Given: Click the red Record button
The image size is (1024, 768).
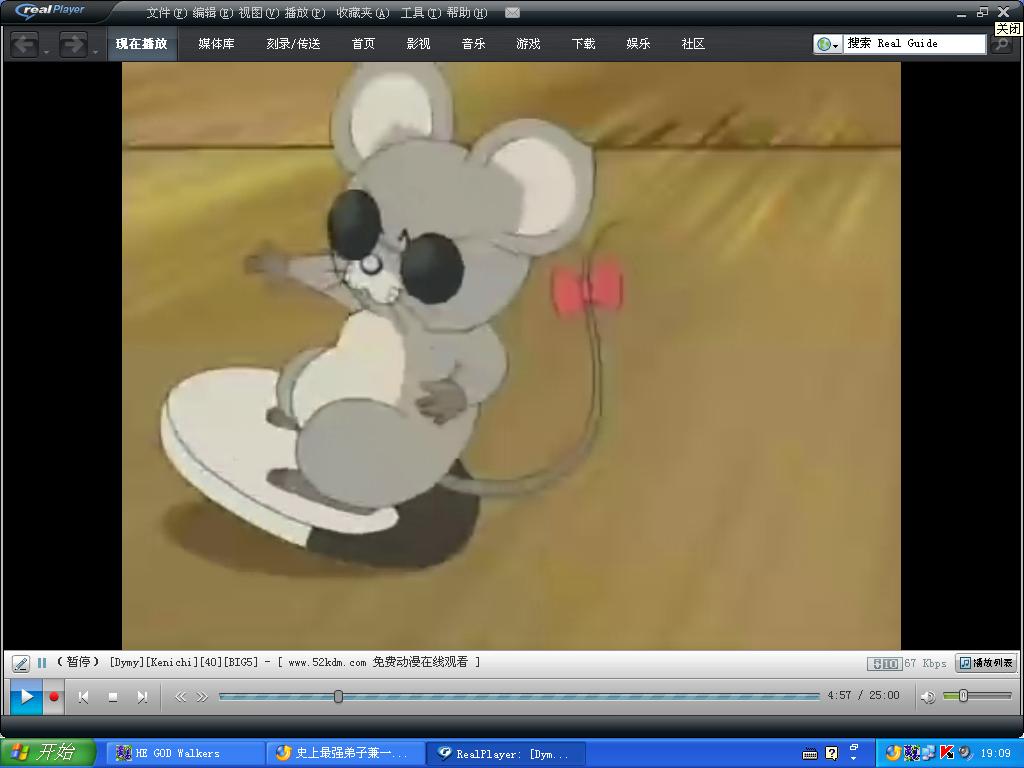Looking at the screenshot, I should click(54, 696).
